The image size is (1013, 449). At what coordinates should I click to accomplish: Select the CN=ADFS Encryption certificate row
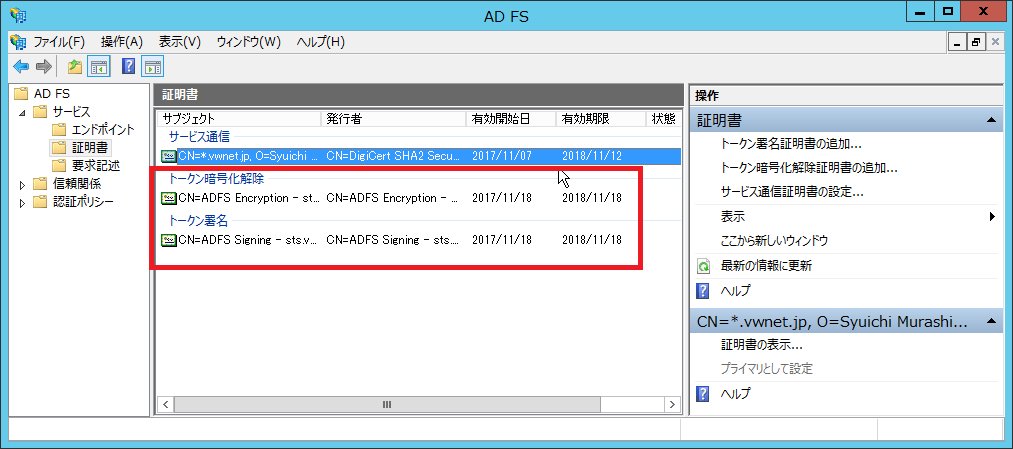click(419, 198)
